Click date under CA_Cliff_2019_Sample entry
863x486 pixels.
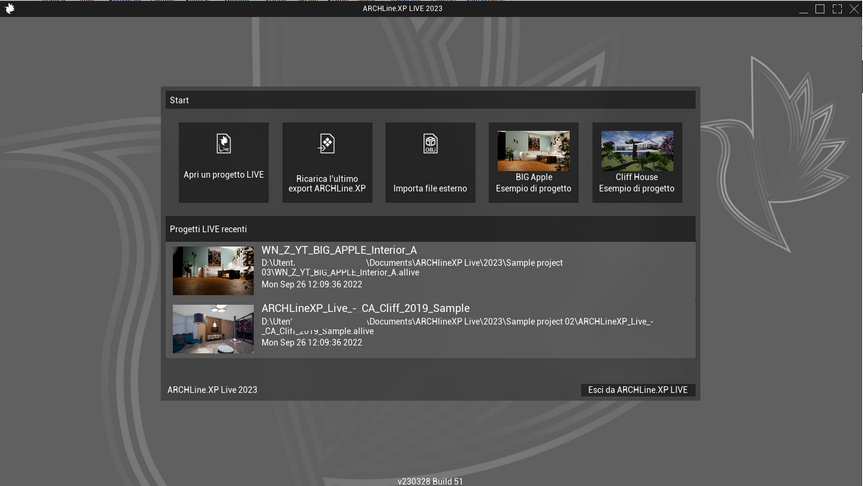click(x=312, y=342)
